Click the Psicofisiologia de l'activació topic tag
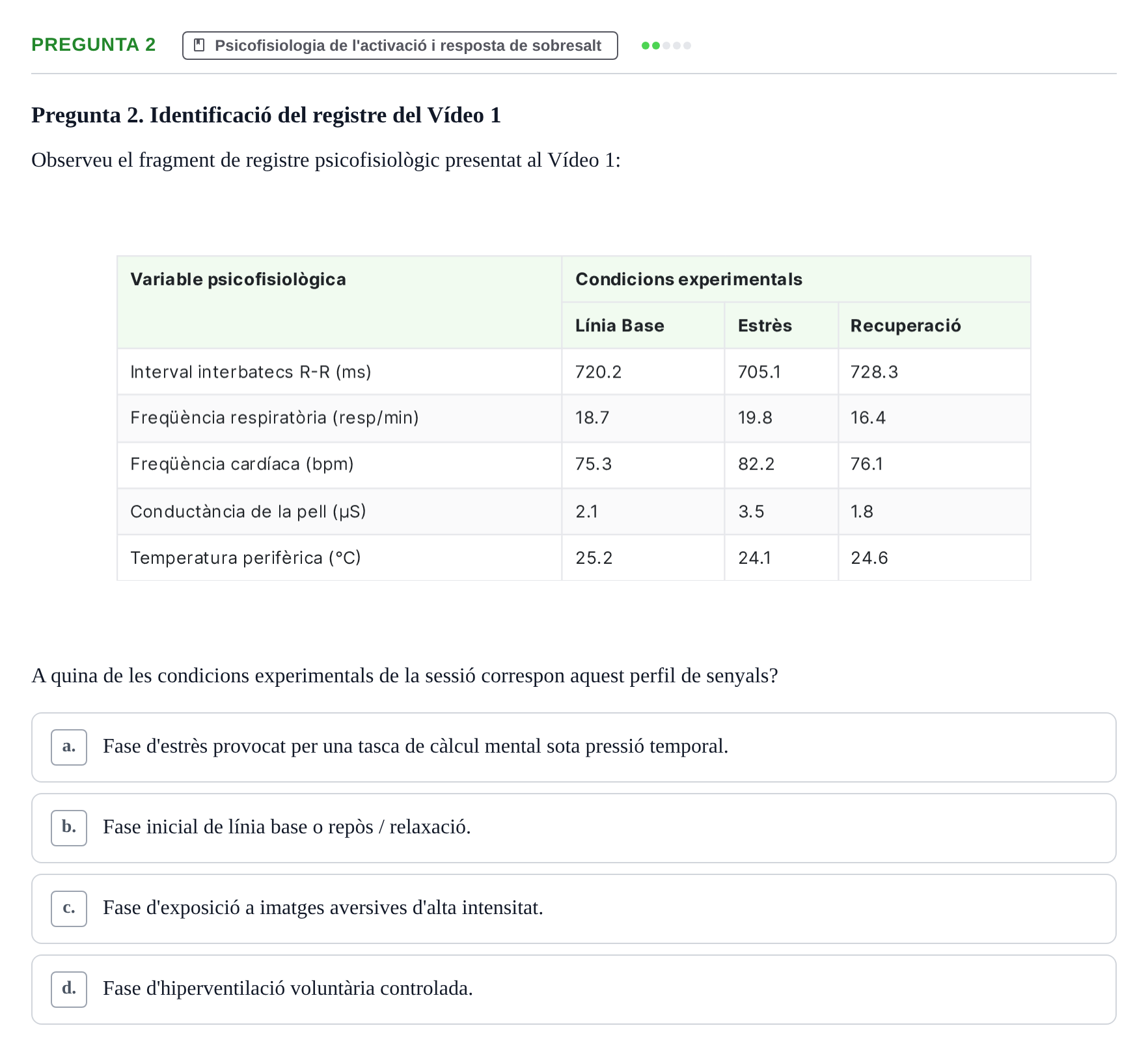 (400, 46)
